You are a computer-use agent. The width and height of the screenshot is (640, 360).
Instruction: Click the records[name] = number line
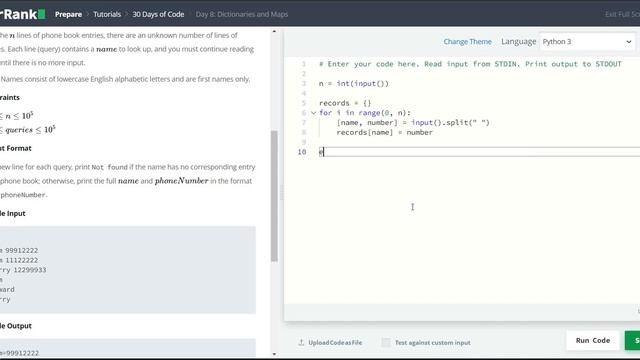(x=384, y=133)
